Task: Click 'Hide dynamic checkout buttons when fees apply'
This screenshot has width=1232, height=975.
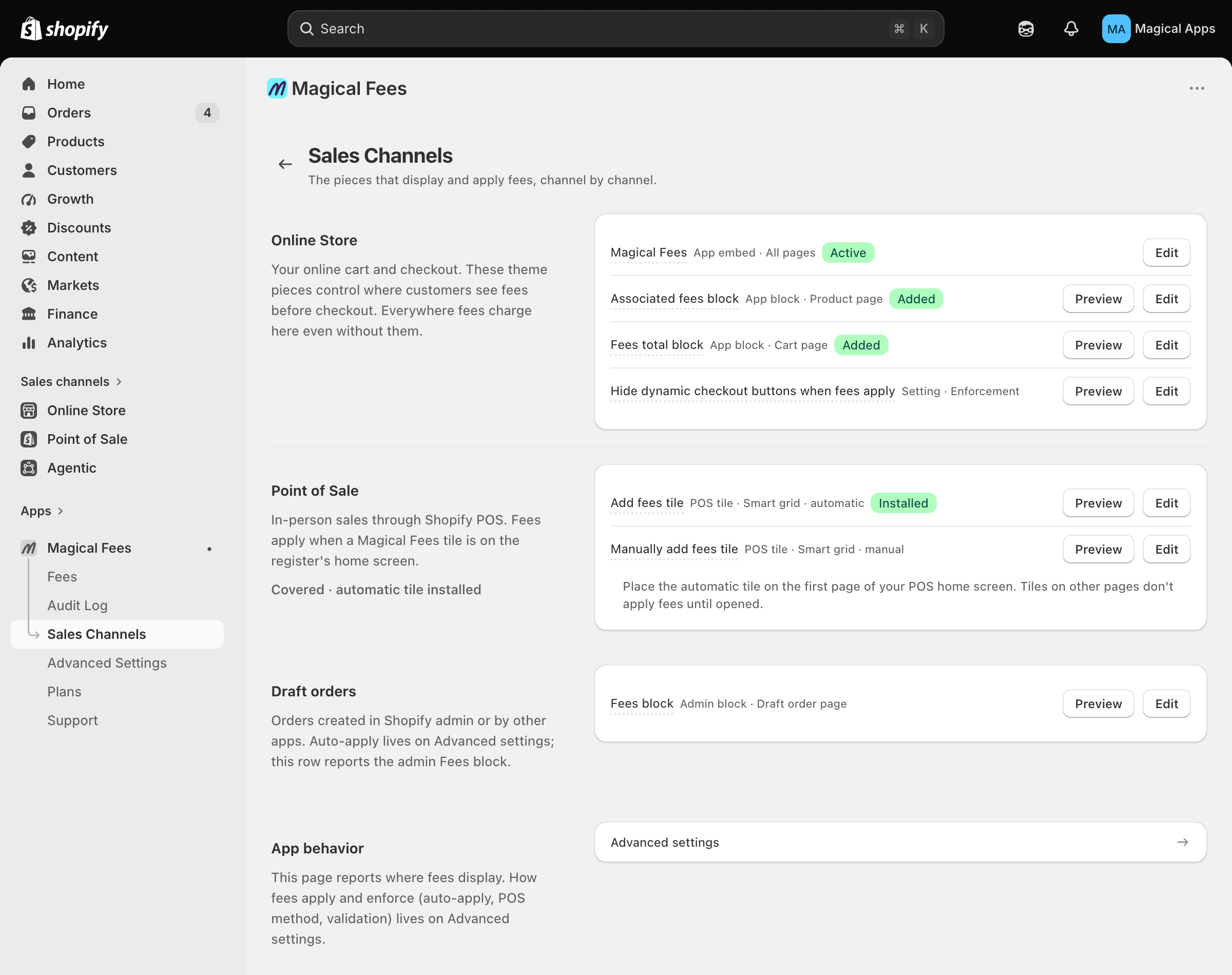Action: click(x=753, y=392)
